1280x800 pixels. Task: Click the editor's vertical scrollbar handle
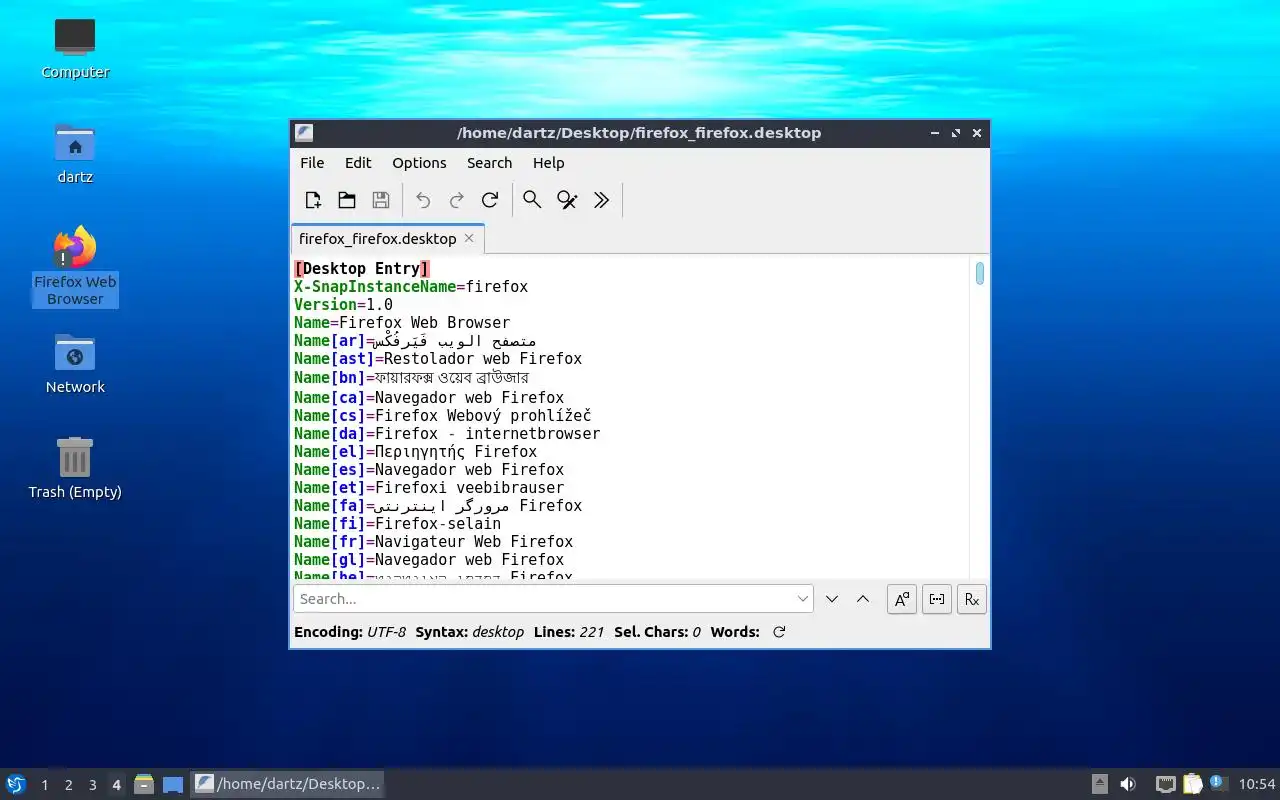coord(980,273)
